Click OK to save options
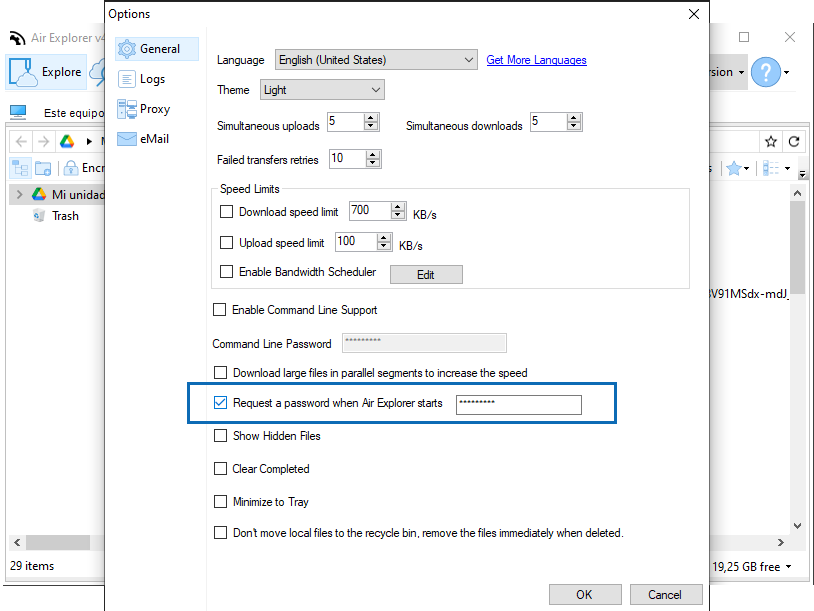Image resolution: width=814 pixels, height=611 pixels. (585, 594)
